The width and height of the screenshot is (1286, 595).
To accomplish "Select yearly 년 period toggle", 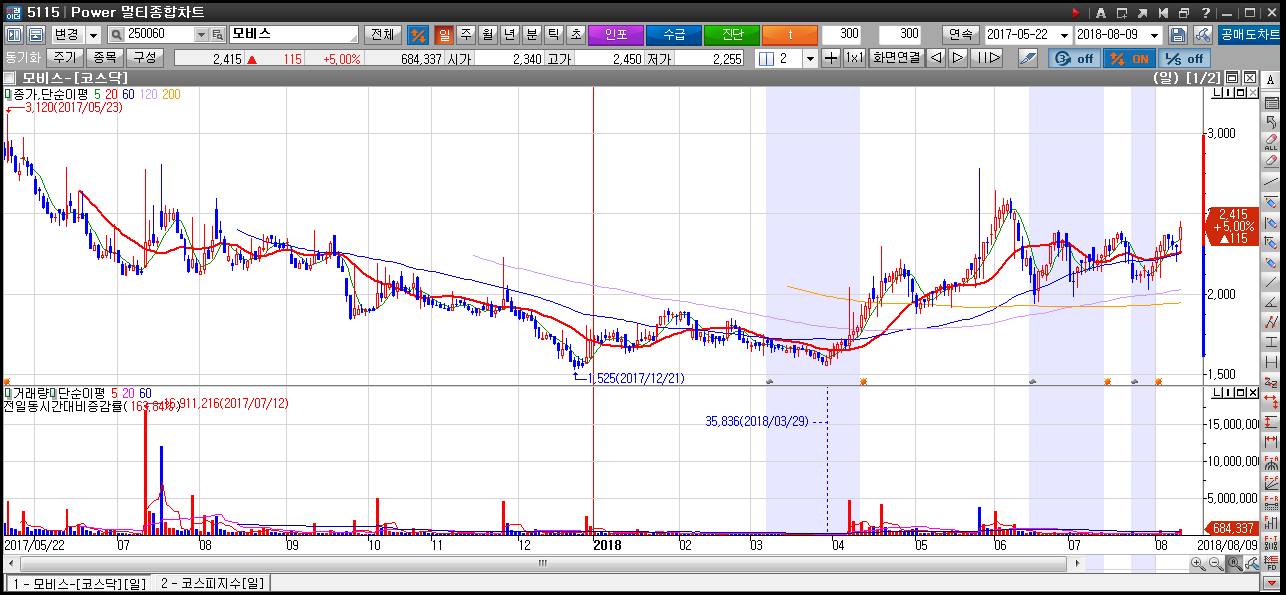I will 510,34.
